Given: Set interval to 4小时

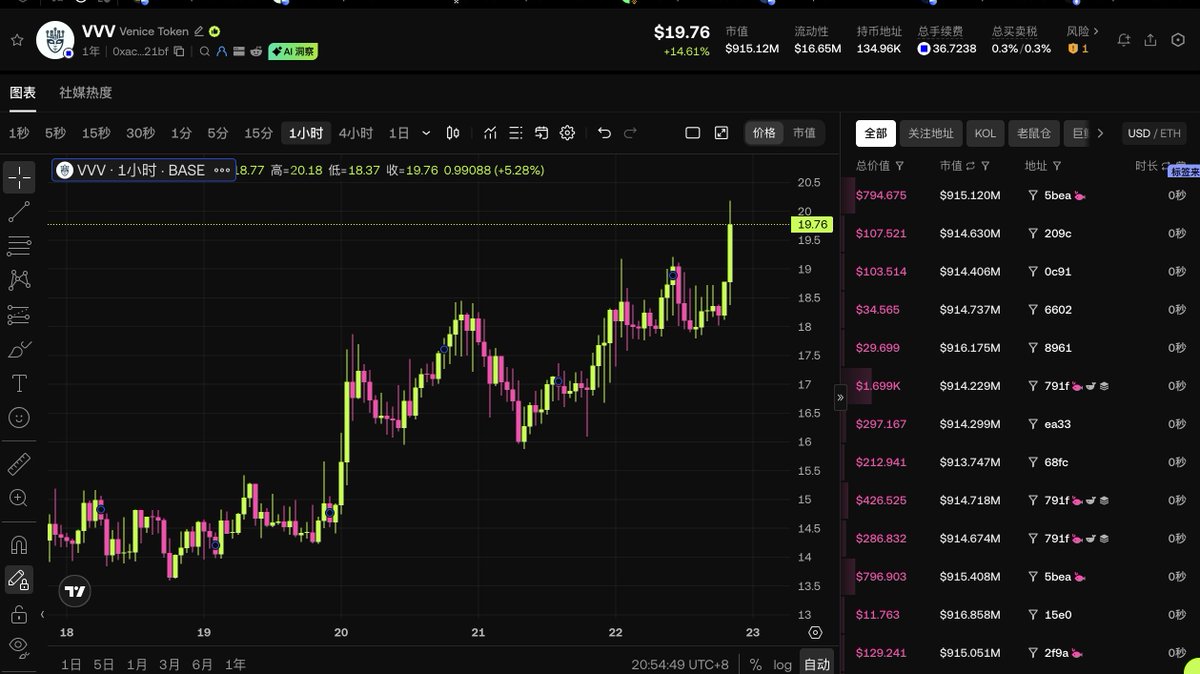Looking at the screenshot, I should click(x=355, y=133).
